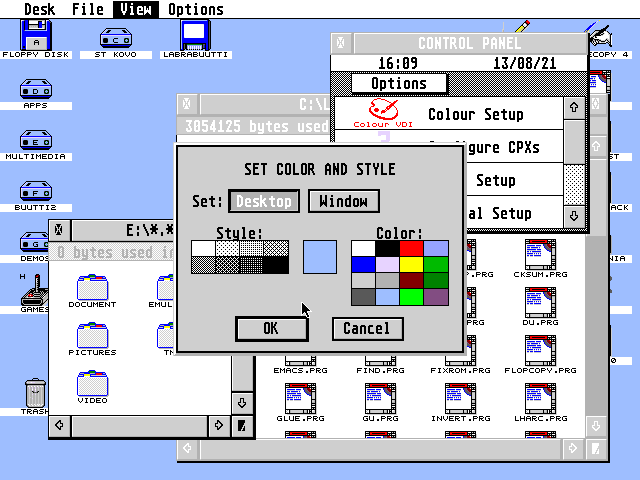Click left arrow in C: window scrollbar

(188, 449)
